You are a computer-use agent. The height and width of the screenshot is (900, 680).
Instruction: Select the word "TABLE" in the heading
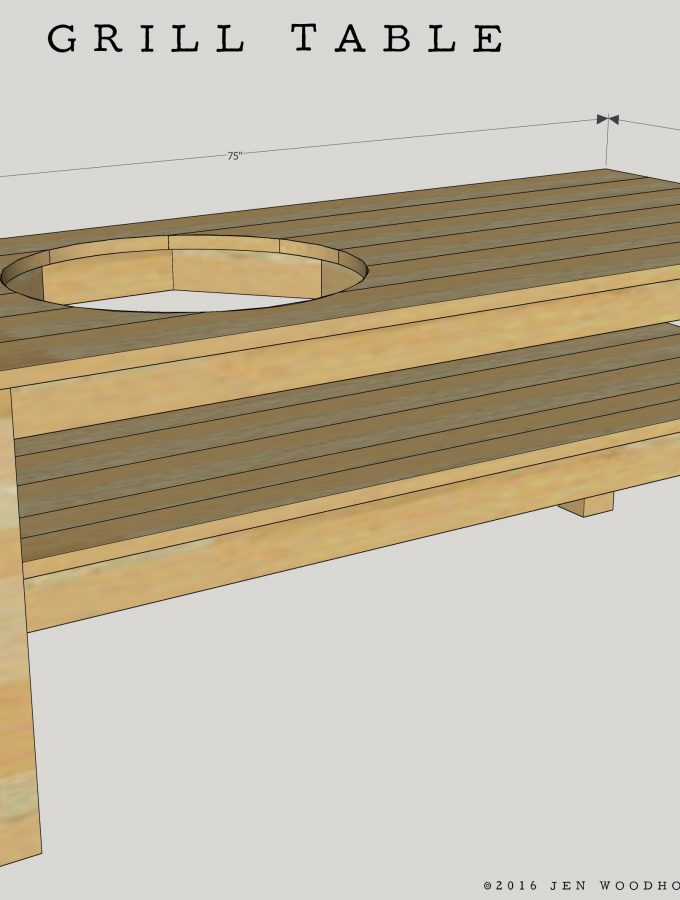point(398,39)
